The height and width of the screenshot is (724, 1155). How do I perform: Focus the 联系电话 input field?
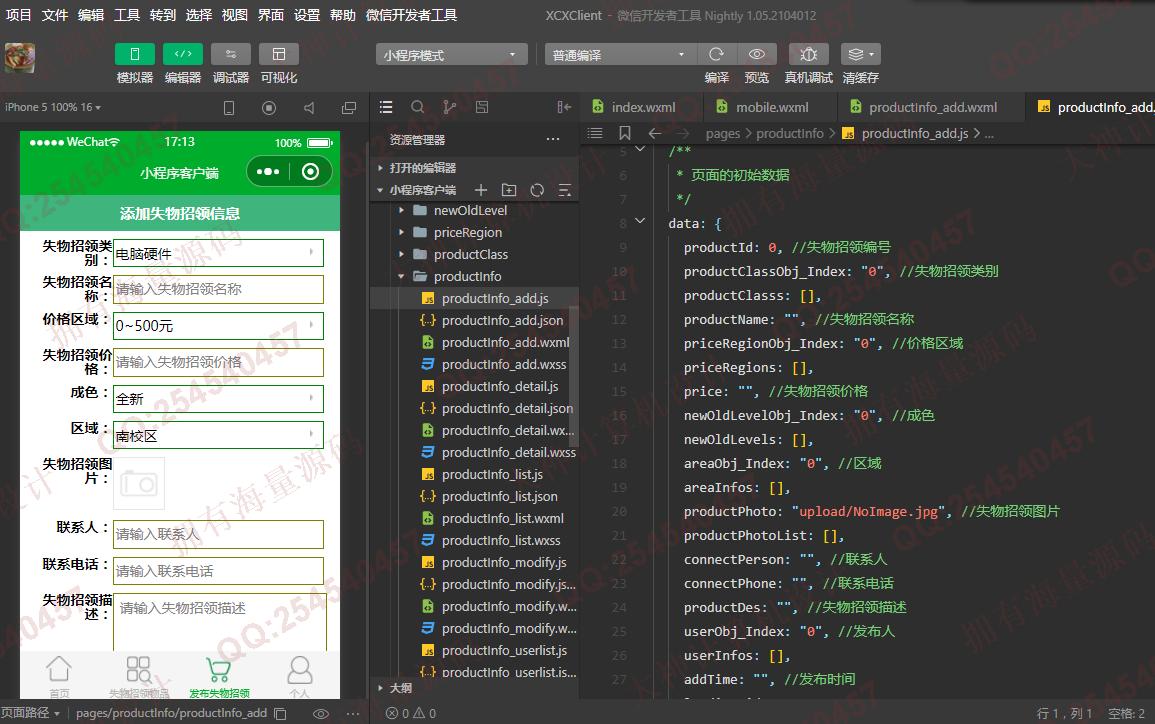(218, 571)
